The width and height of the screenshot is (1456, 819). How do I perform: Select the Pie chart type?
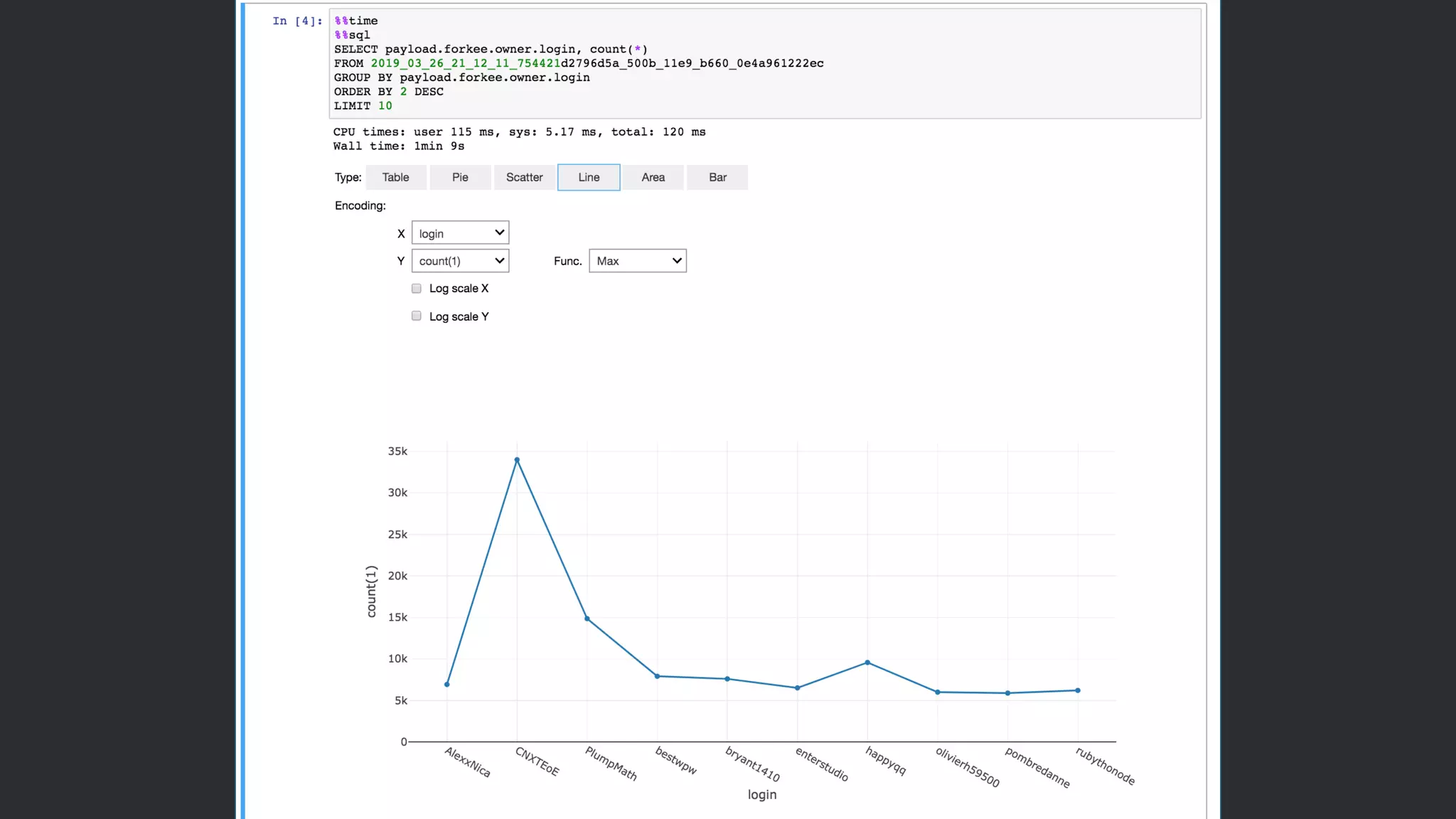pos(460,177)
